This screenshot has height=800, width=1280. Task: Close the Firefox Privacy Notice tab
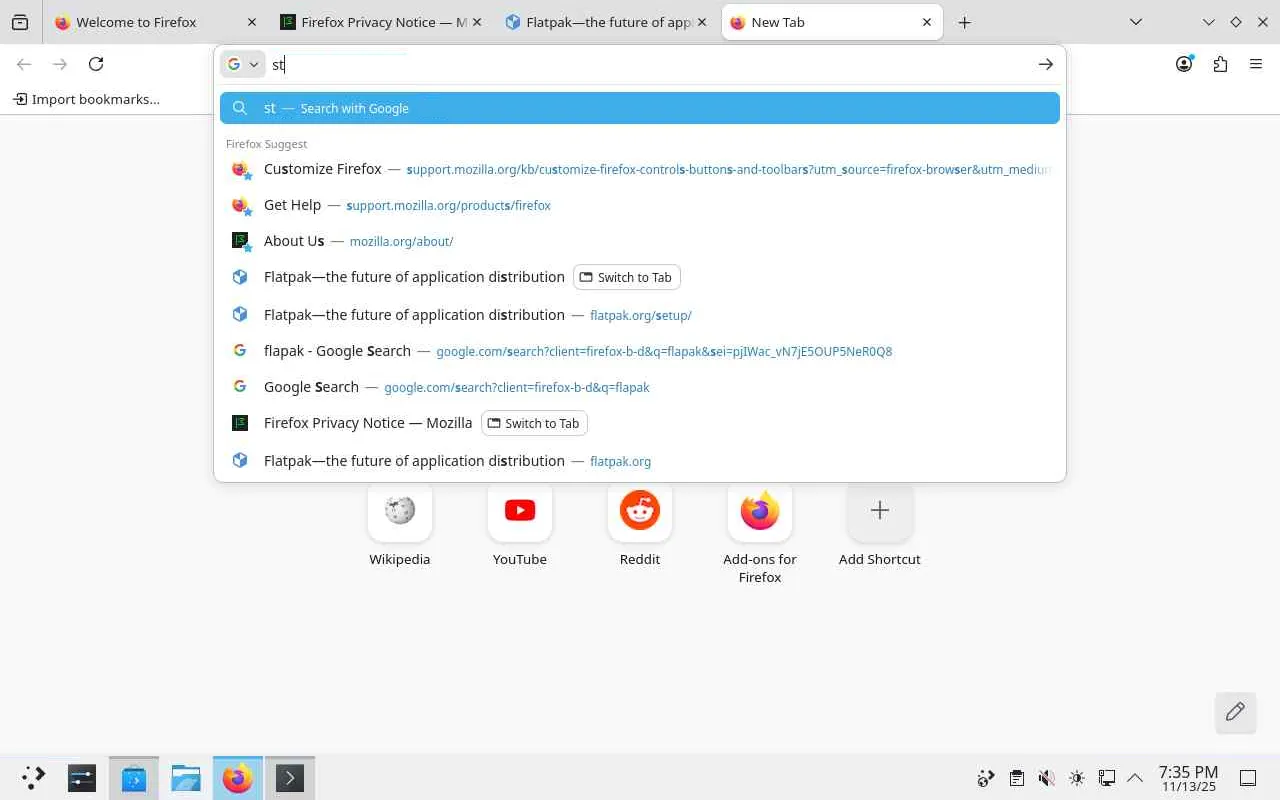pyautogui.click(x=476, y=22)
